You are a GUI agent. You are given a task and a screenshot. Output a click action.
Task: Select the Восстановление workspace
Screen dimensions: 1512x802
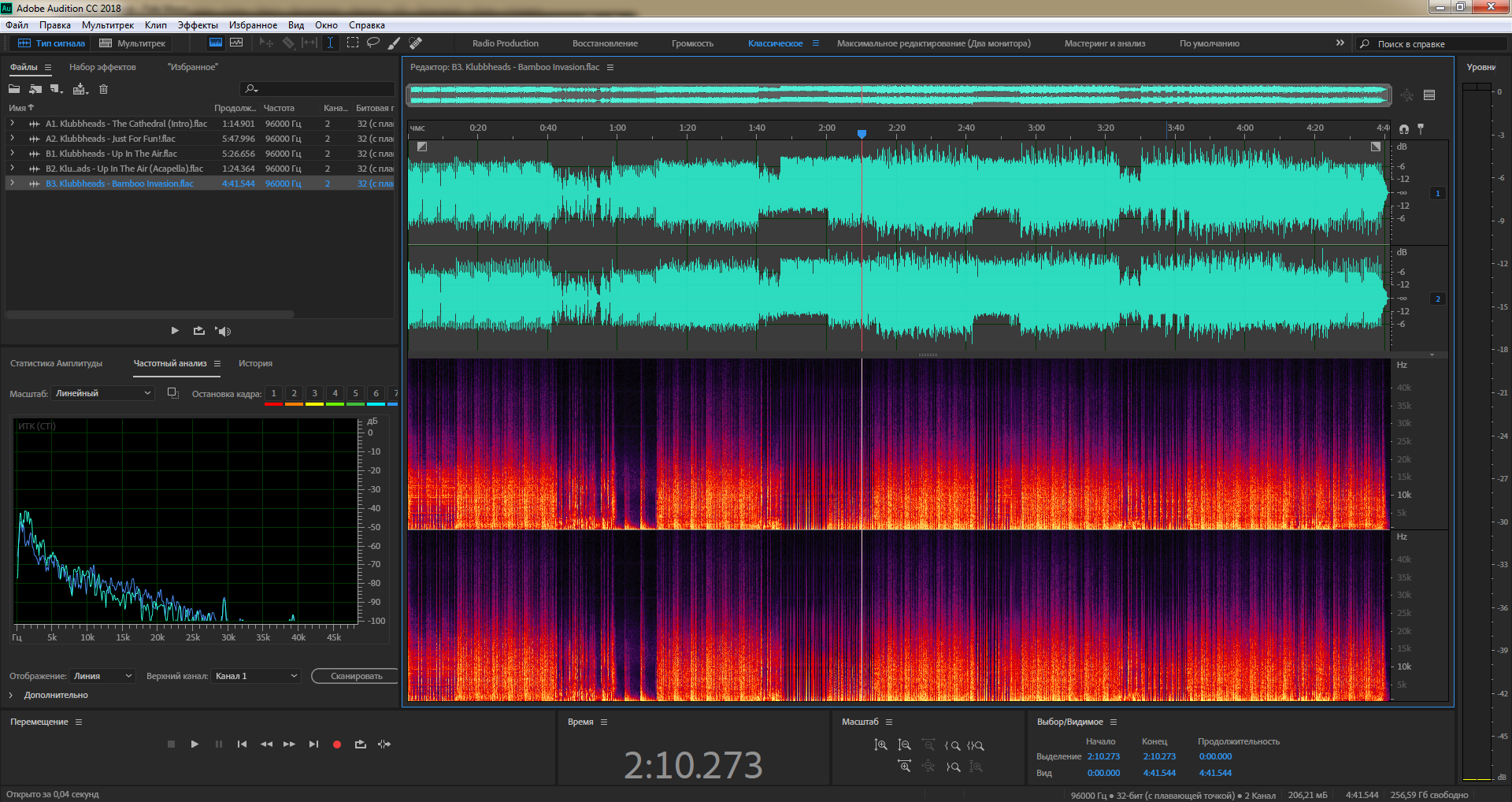pyautogui.click(x=605, y=43)
